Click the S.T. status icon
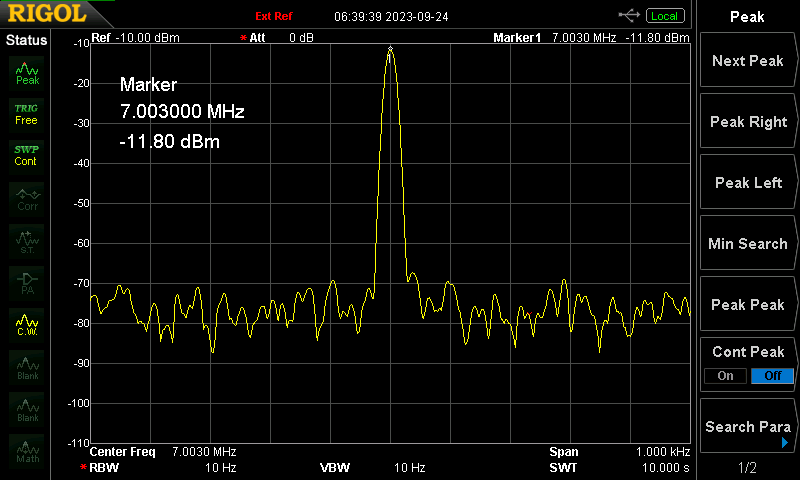800x480 pixels. tap(27, 241)
